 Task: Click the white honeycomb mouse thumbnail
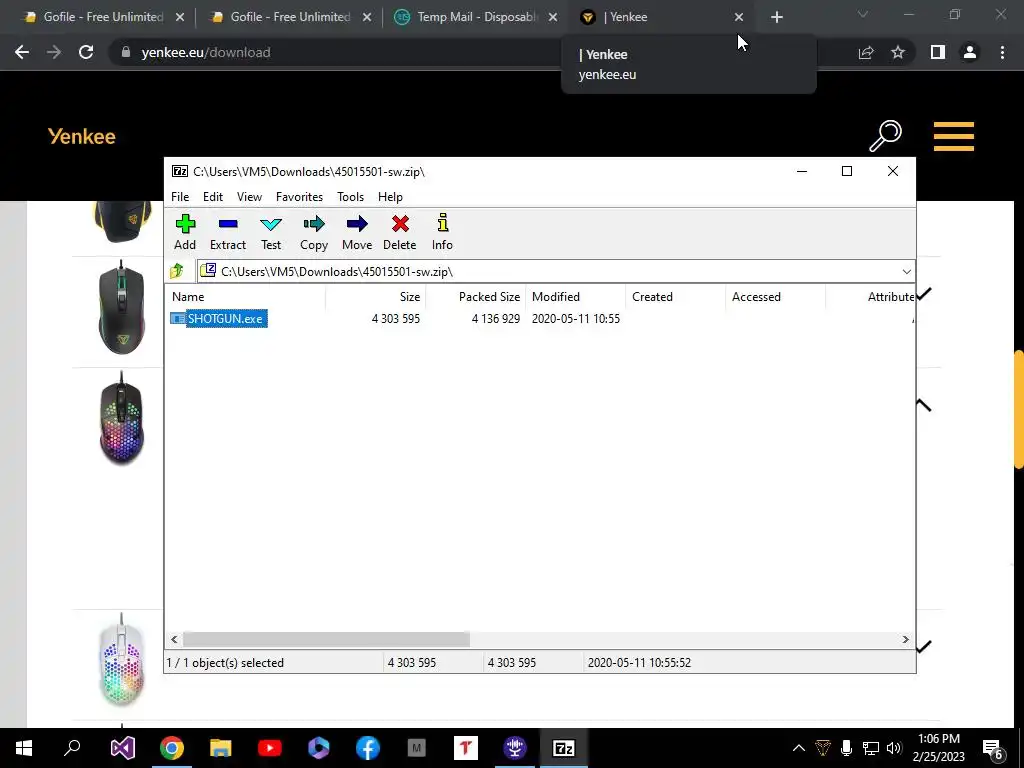(122, 660)
